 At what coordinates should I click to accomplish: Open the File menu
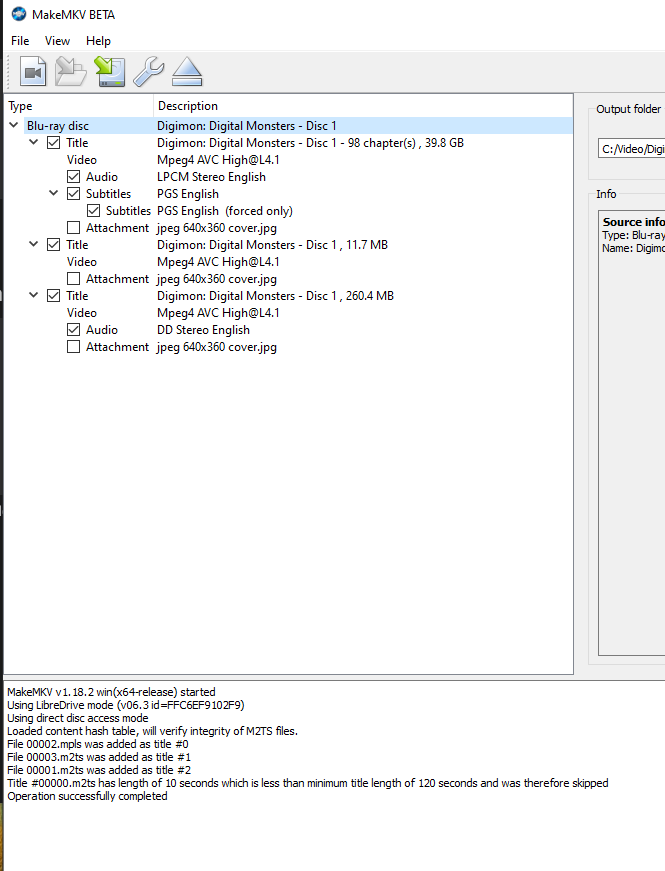20,41
